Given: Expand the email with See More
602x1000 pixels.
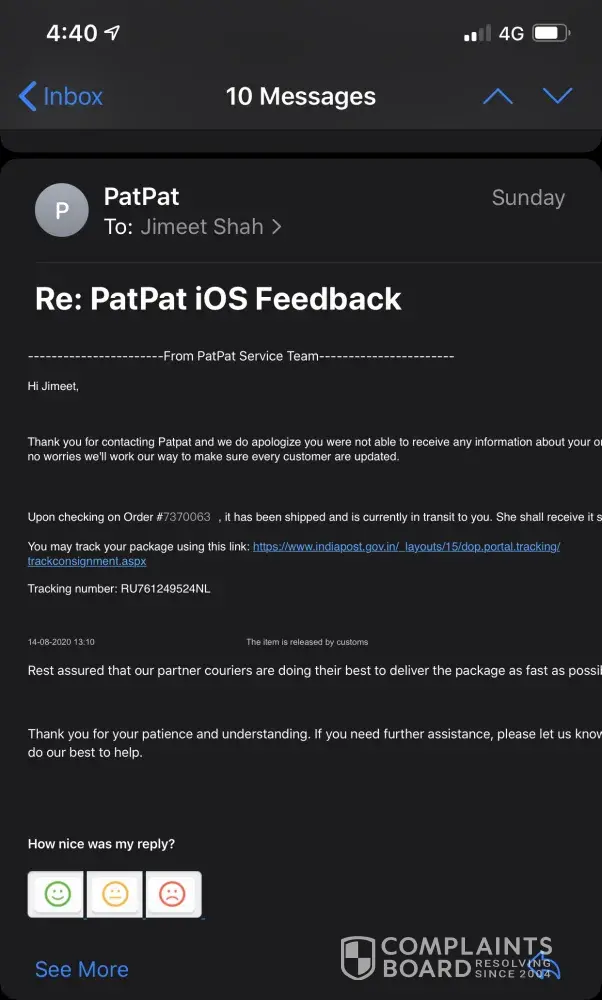Looking at the screenshot, I should point(81,969).
